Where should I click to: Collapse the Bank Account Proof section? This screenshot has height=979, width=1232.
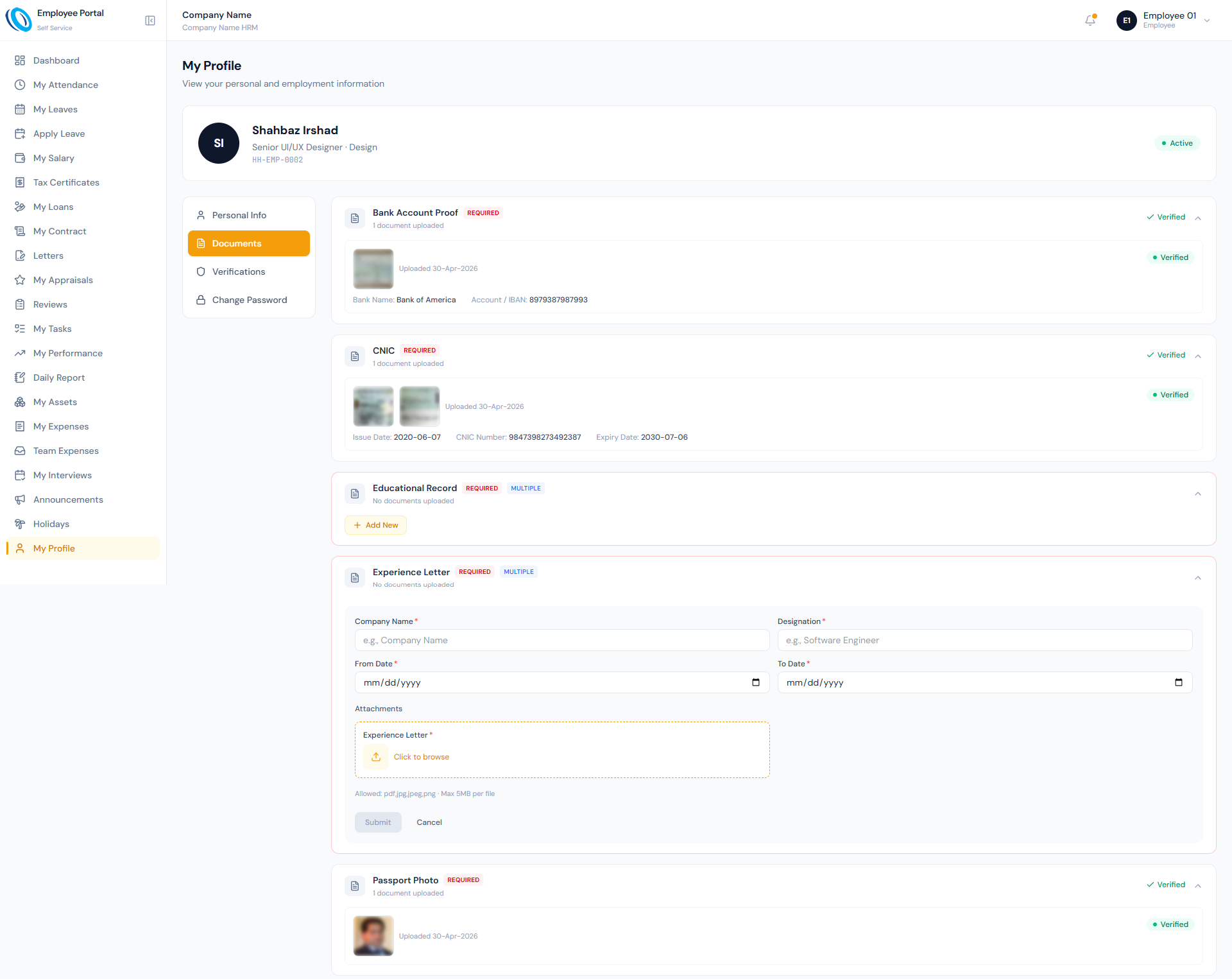pos(1198,218)
